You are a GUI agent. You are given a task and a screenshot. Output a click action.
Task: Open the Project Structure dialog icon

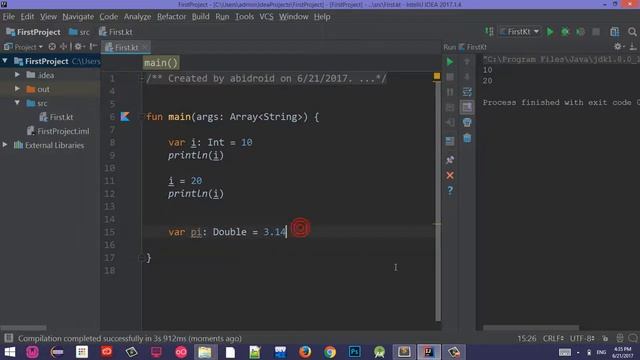pos(614,32)
